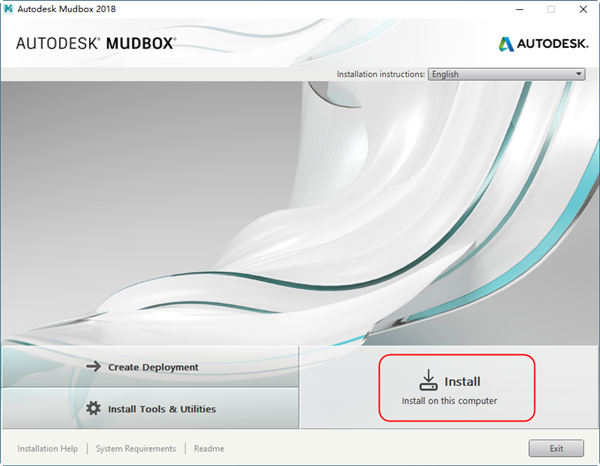Click the Autodesk logo in the header
600x466 pixels.
pos(543,44)
